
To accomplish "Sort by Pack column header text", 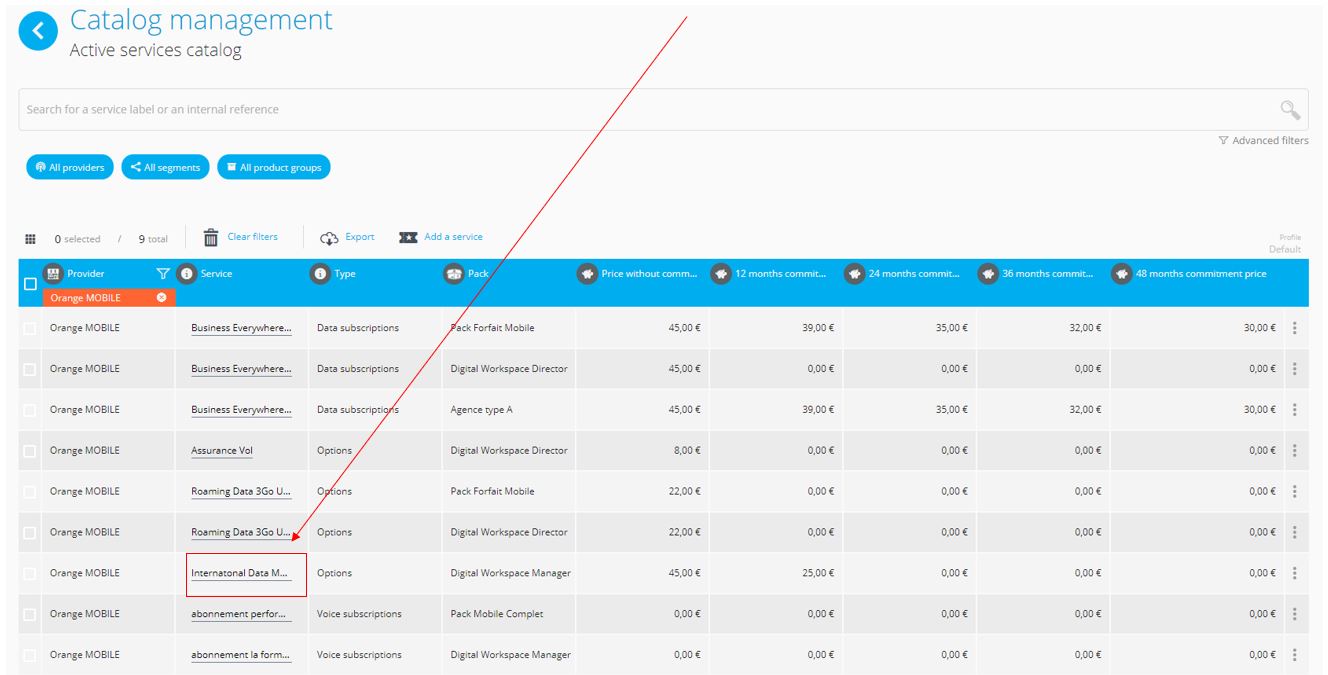I will click(478, 273).
